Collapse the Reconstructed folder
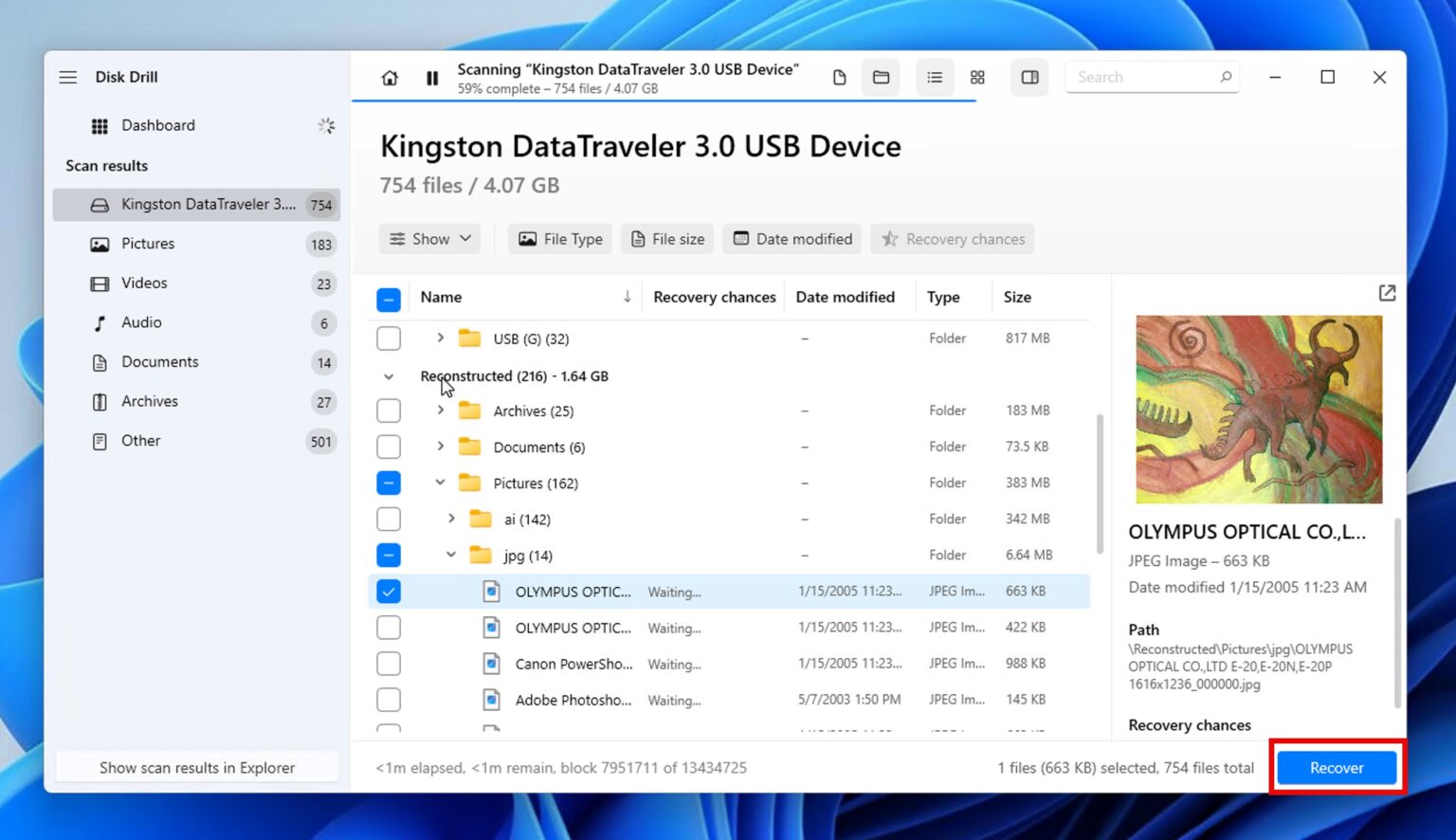 tap(389, 375)
